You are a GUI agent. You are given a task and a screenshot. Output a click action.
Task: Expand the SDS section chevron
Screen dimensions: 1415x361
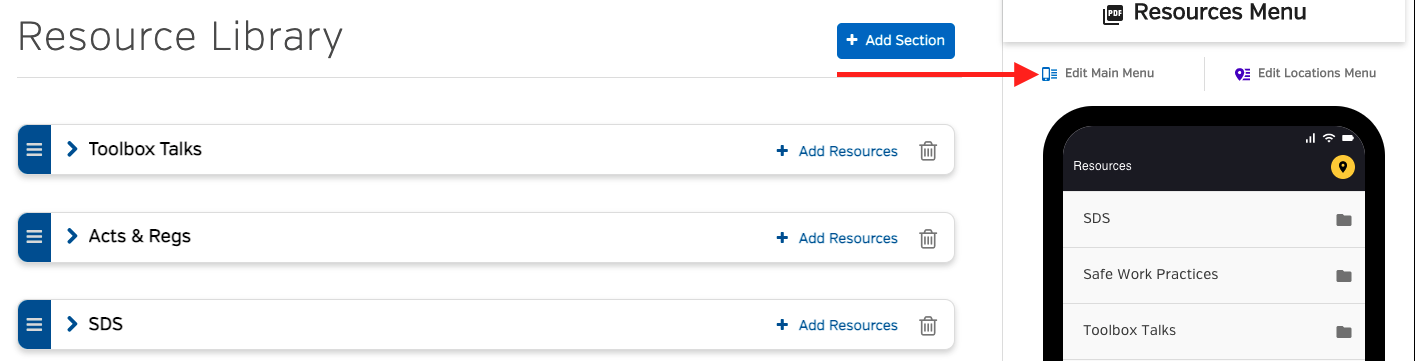coord(72,324)
